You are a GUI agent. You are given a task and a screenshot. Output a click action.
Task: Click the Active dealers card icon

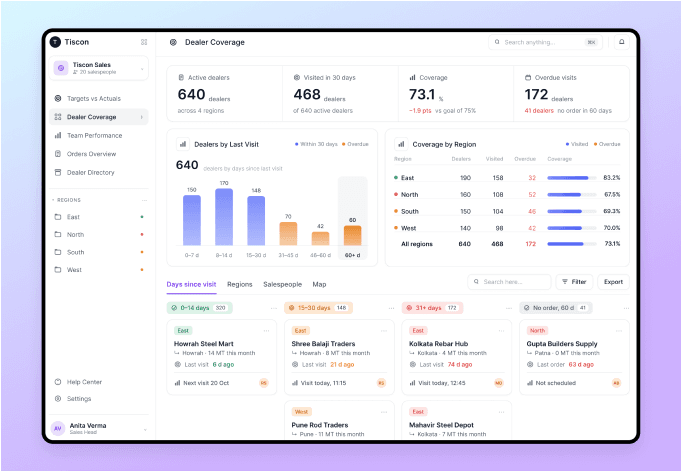[181, 77]
